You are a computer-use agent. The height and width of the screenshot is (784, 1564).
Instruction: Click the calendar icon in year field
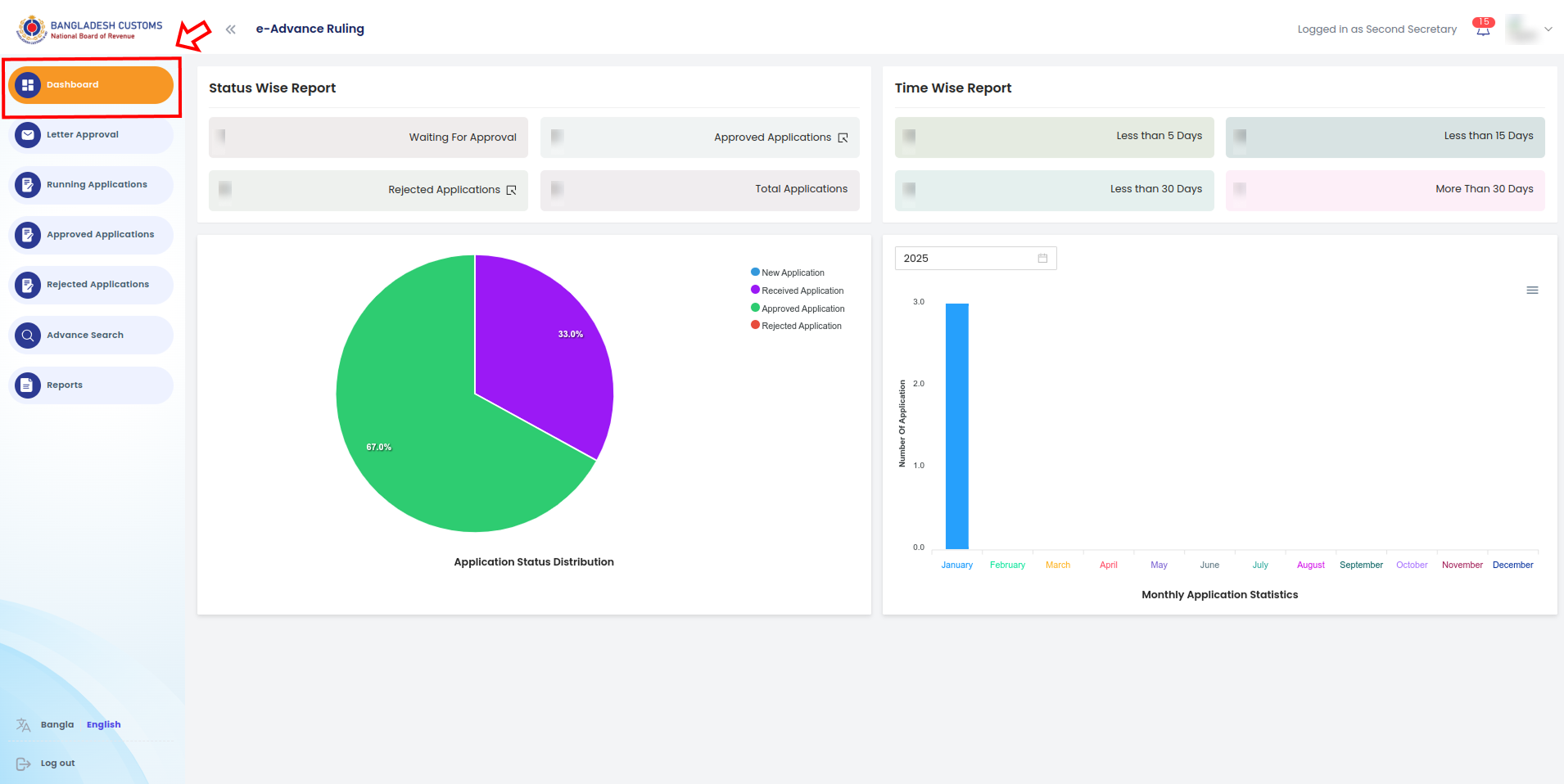[x=1042, y=259]
